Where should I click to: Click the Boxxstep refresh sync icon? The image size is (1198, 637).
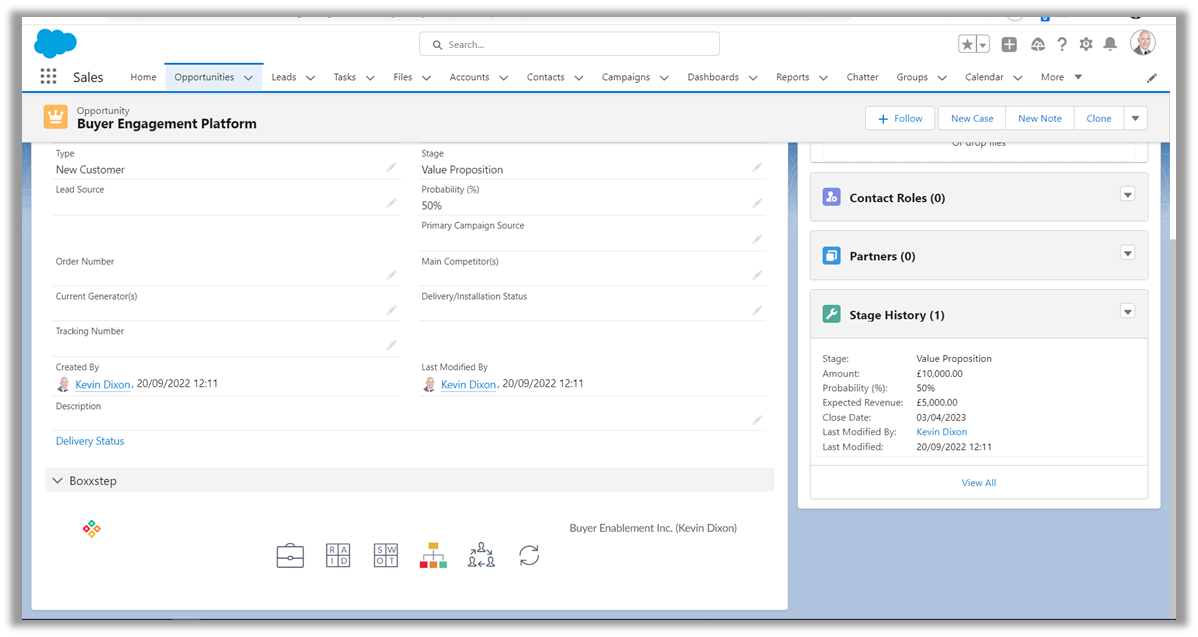click(x=529, y=555)
